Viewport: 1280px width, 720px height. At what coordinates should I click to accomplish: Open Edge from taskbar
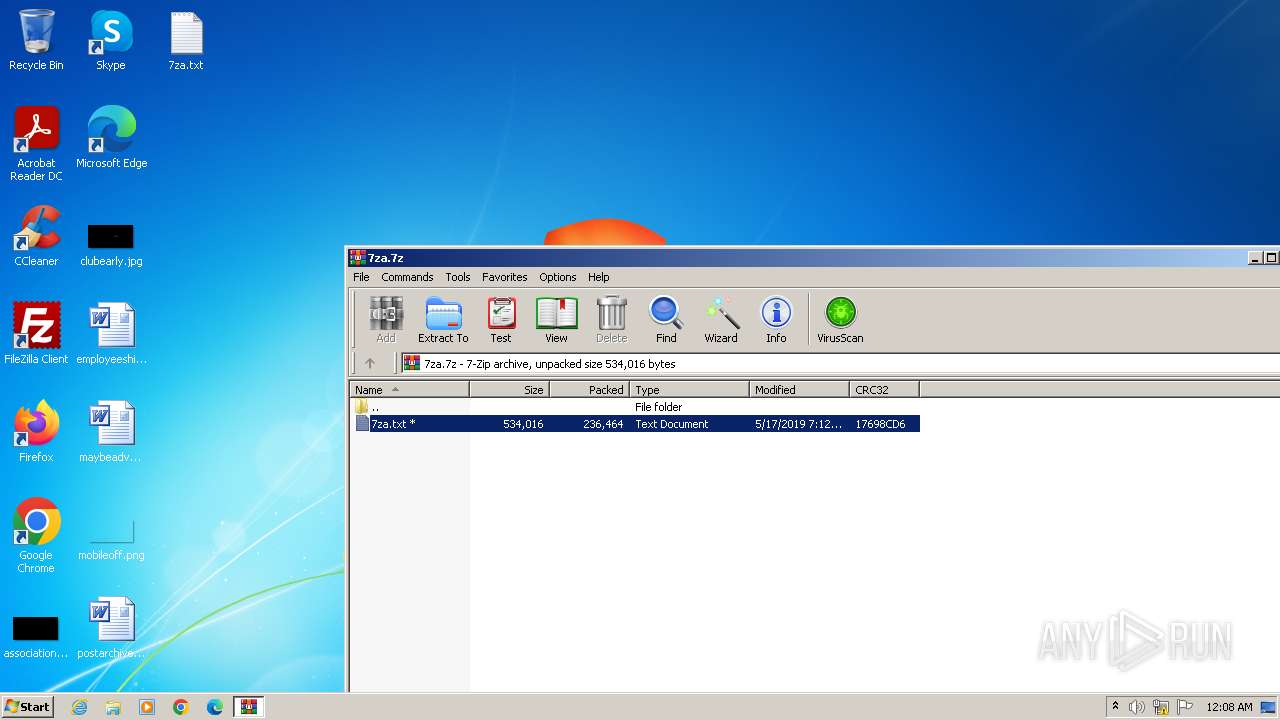tap(215, 707)
